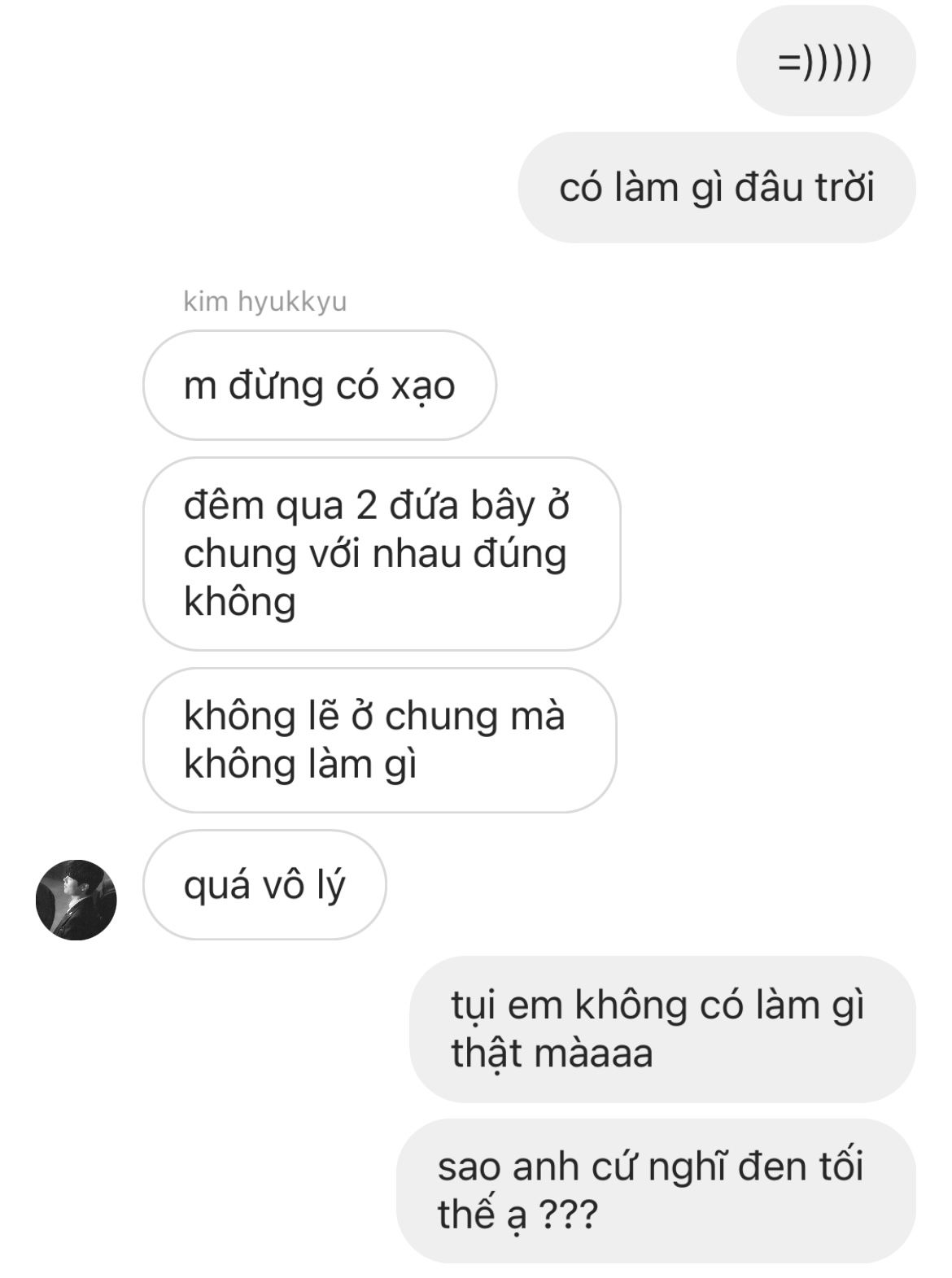Tap the "m đừng có xạo" message bubble
Screen dimensions: 952x1278
tap(320, 385)
